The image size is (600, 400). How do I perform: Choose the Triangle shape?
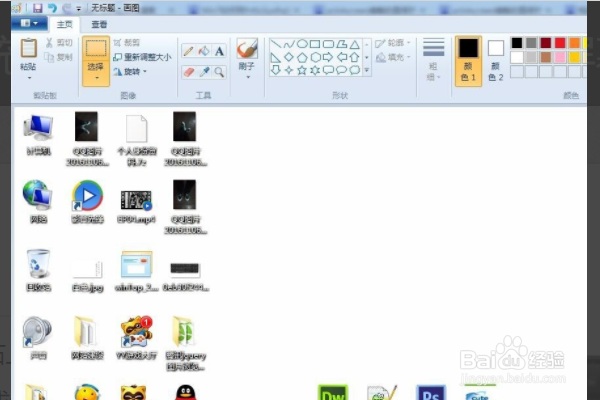tap(355, 44)
